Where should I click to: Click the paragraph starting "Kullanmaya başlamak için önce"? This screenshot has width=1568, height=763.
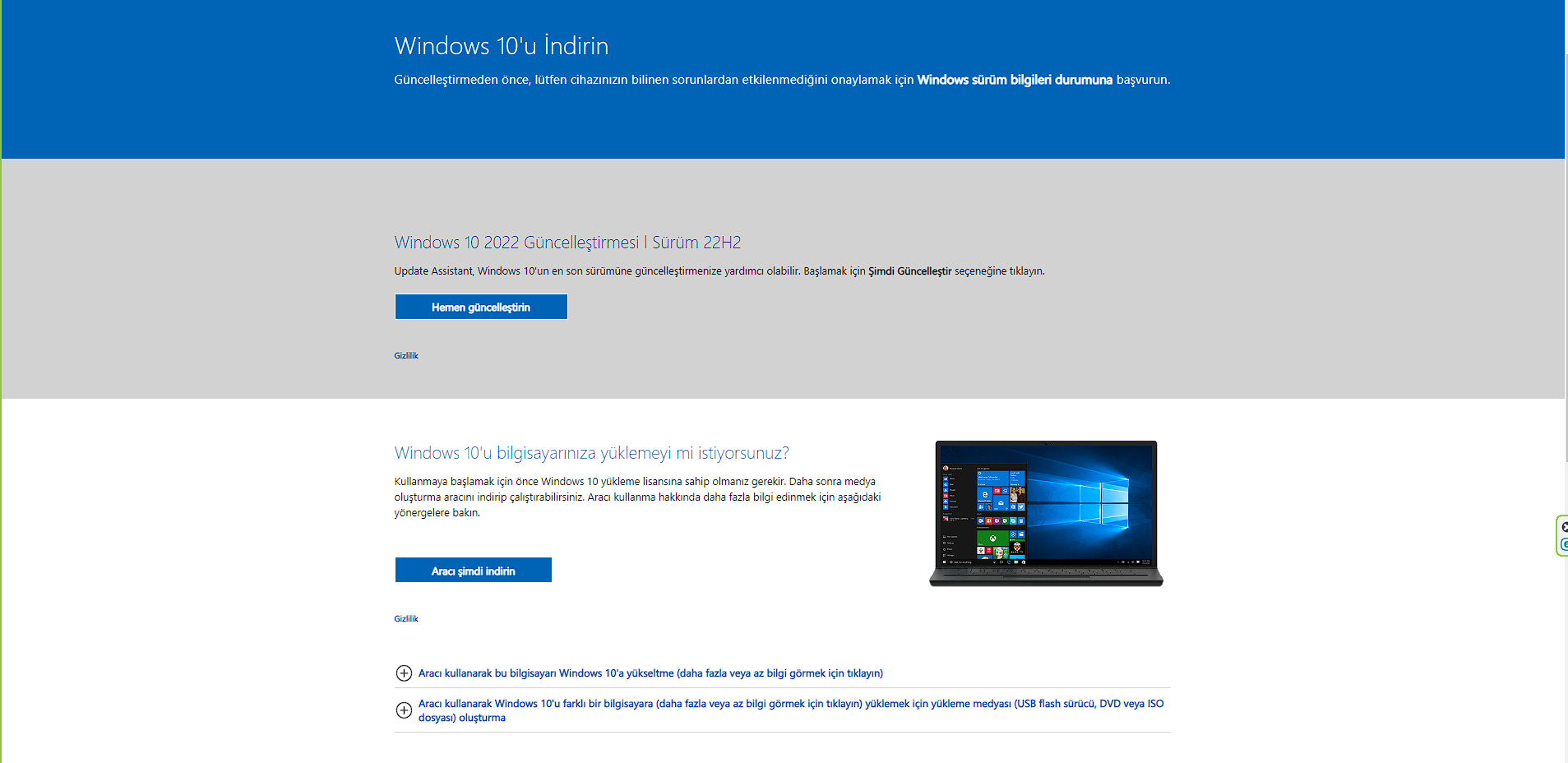pyautogui.click(x=637, y=497)
